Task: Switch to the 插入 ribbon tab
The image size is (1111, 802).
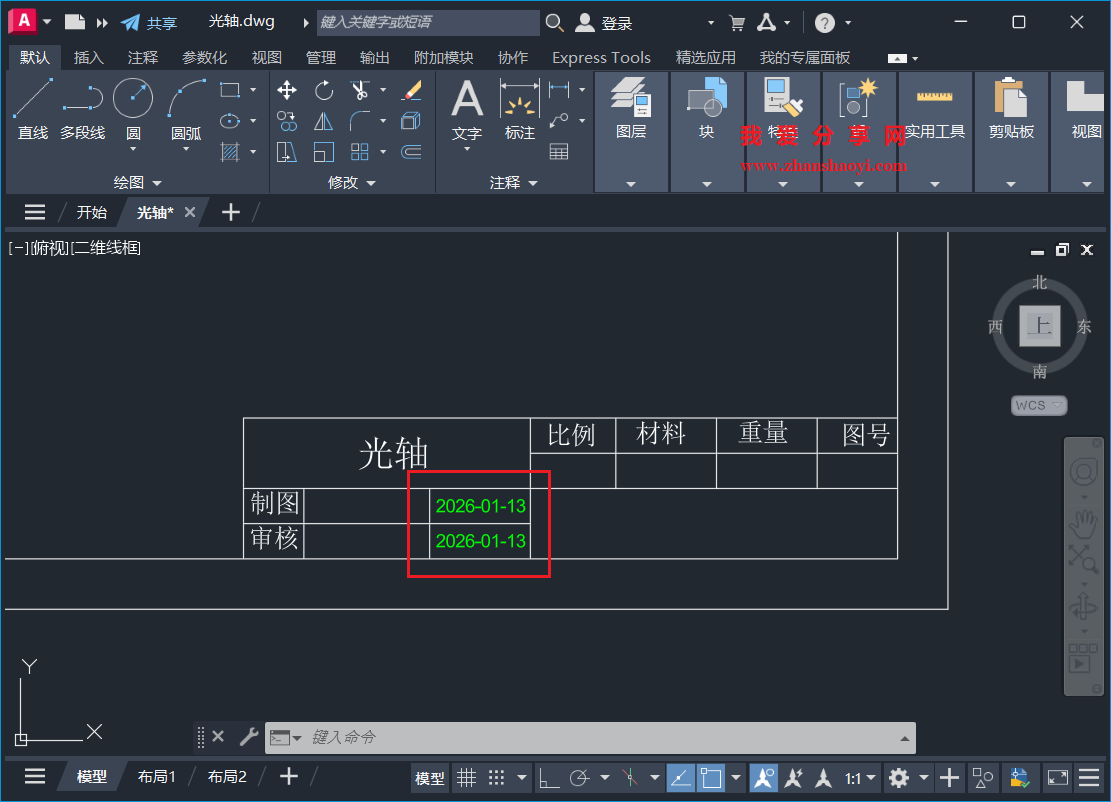Action: (89, 57)
